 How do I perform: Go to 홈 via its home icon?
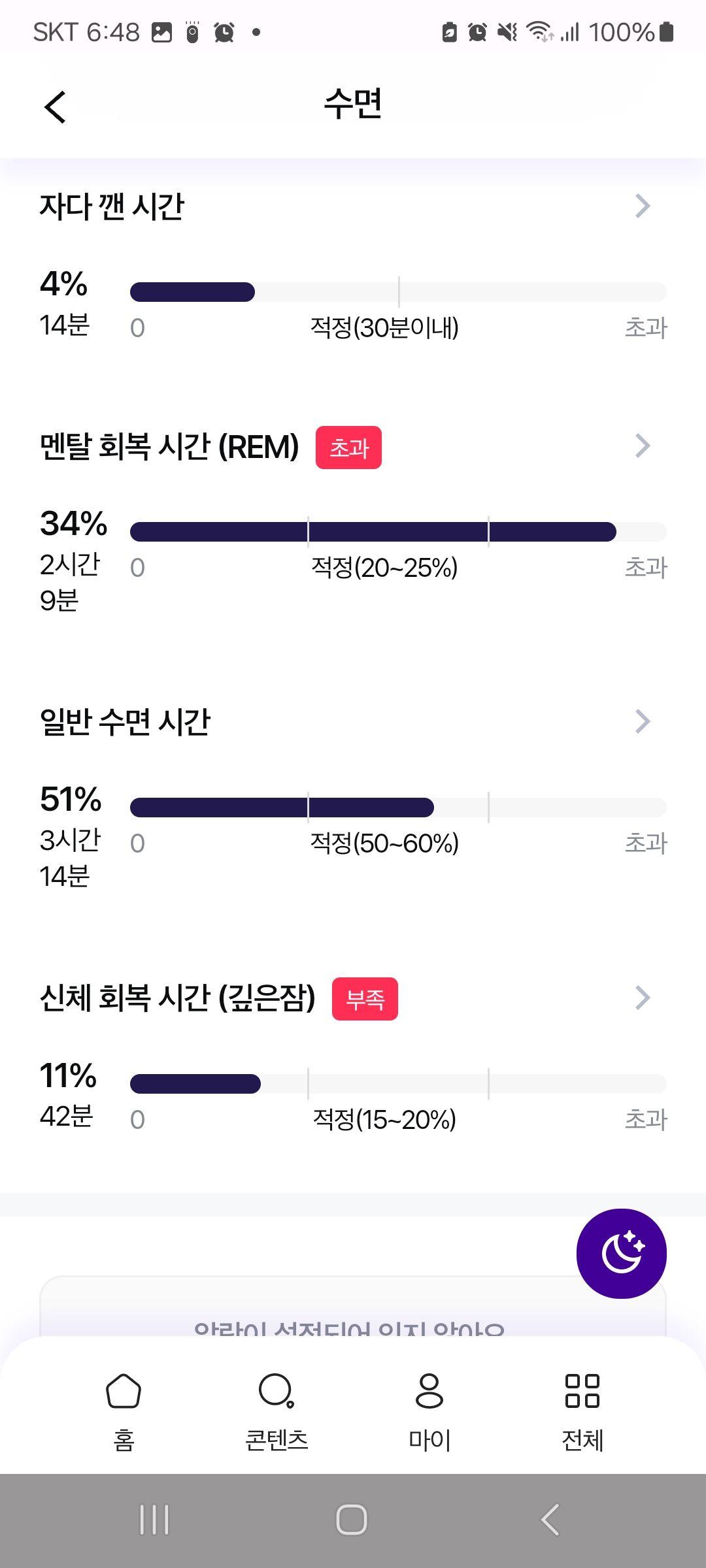click(x=124, y=1390)
